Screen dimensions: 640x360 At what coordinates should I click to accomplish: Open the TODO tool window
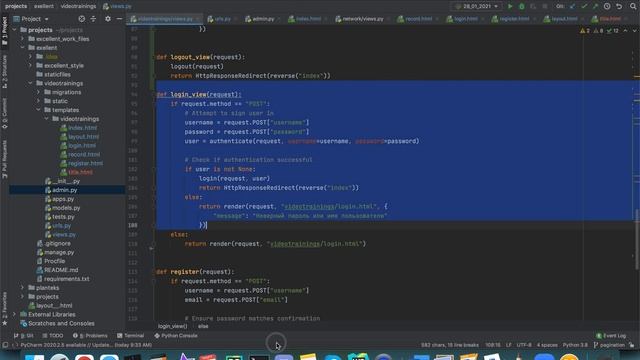(x=53, y=336)
